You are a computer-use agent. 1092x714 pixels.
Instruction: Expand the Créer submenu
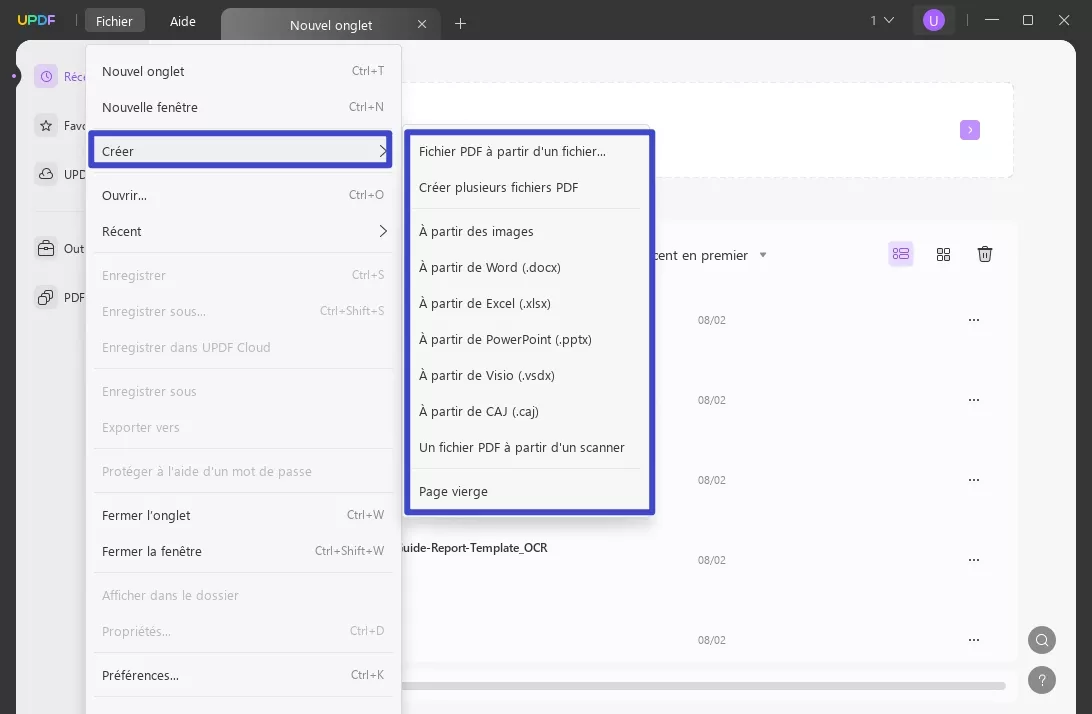click(240, 151)
